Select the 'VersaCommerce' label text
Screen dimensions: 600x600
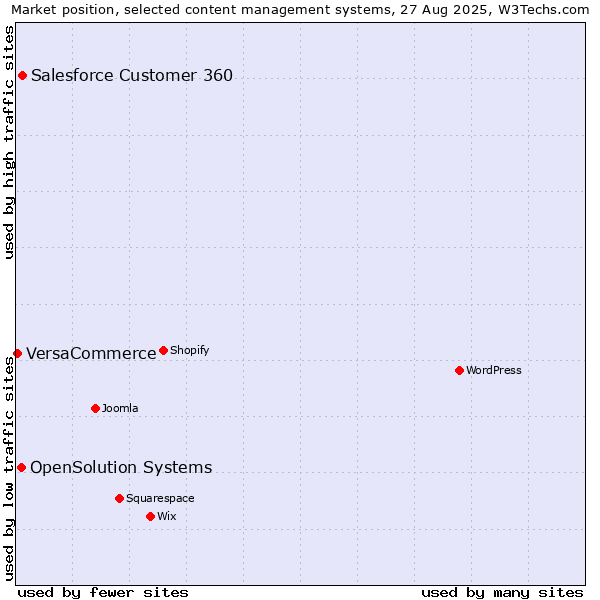[x=91, y=353]
